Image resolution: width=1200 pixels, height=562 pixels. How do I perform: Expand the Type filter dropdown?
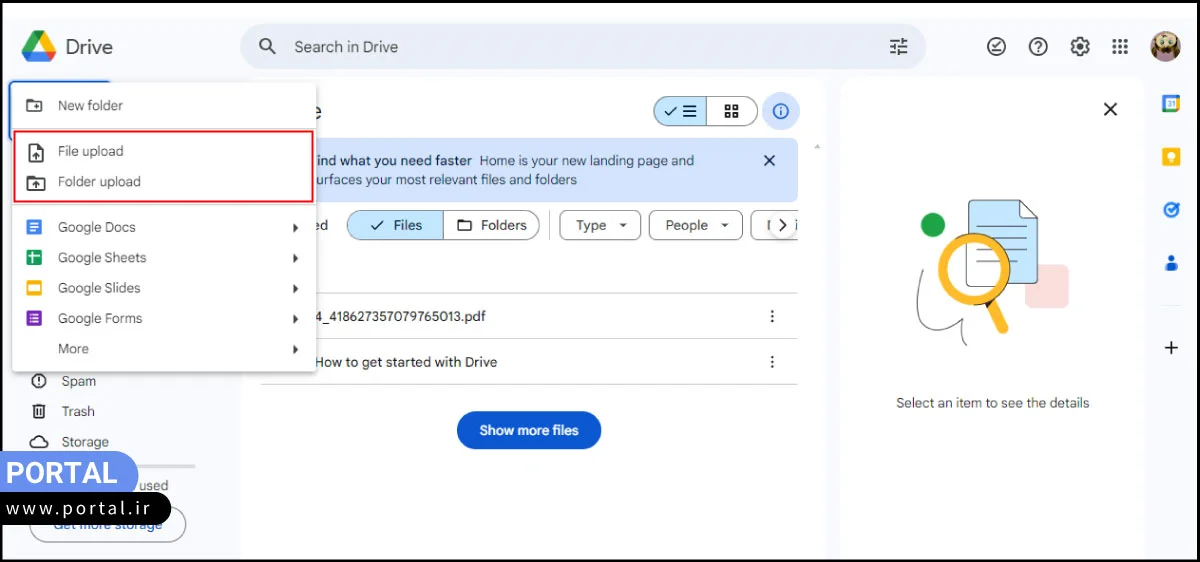600,225
